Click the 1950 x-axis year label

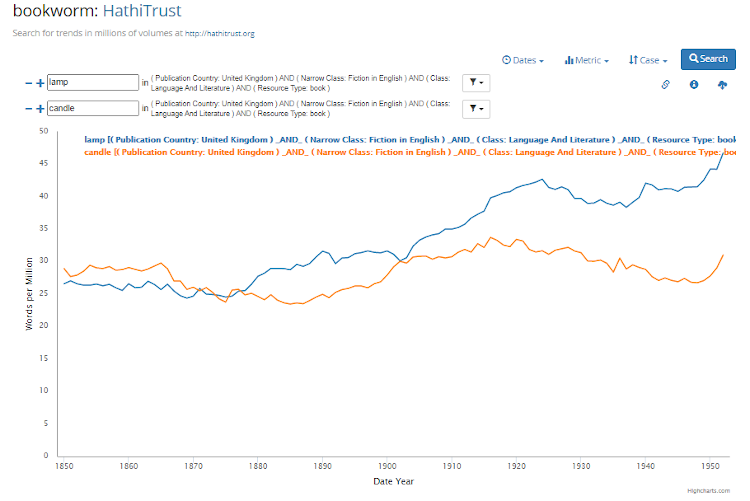click(x=710, y=466)
